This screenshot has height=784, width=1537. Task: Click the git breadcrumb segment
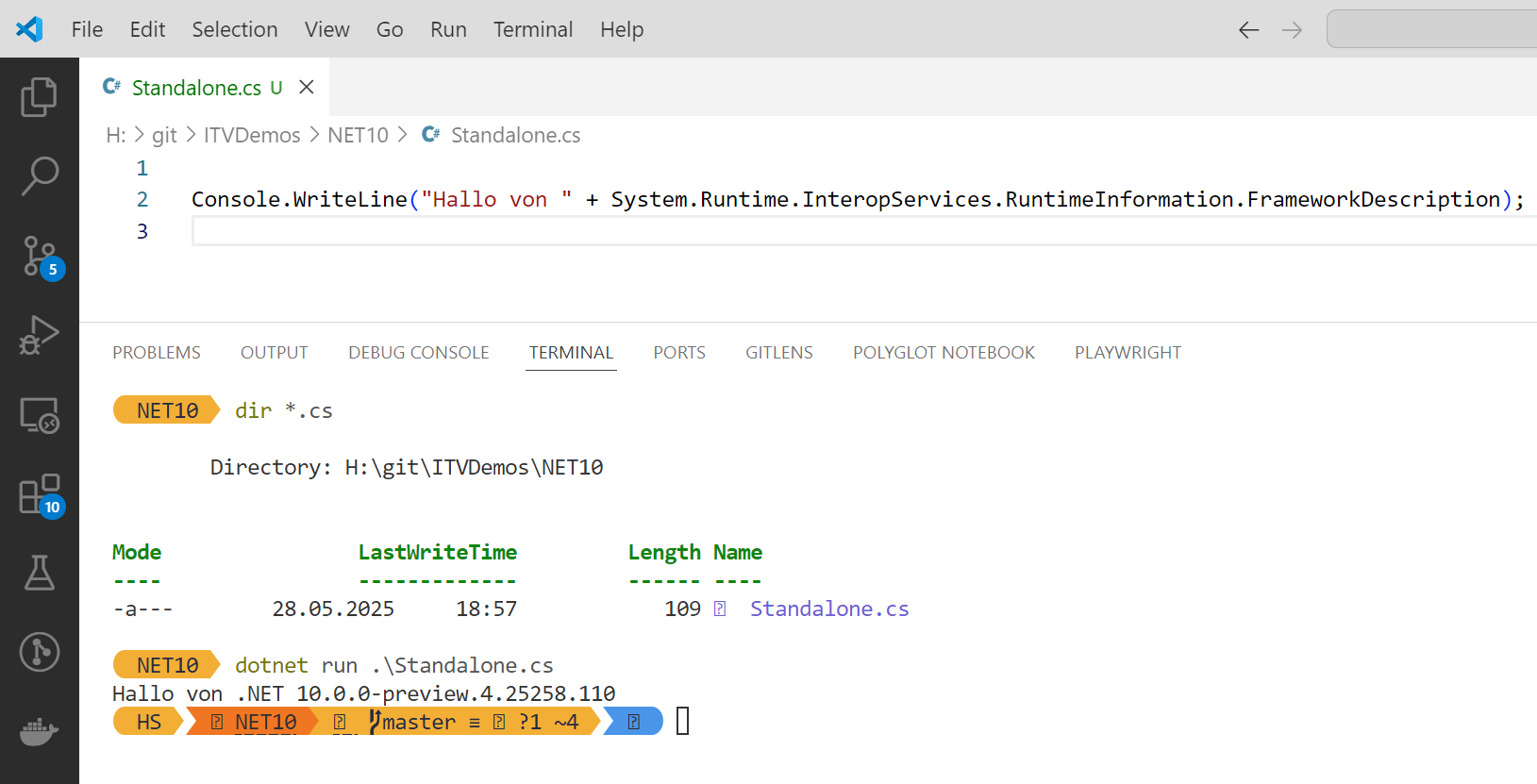point(164,135)
